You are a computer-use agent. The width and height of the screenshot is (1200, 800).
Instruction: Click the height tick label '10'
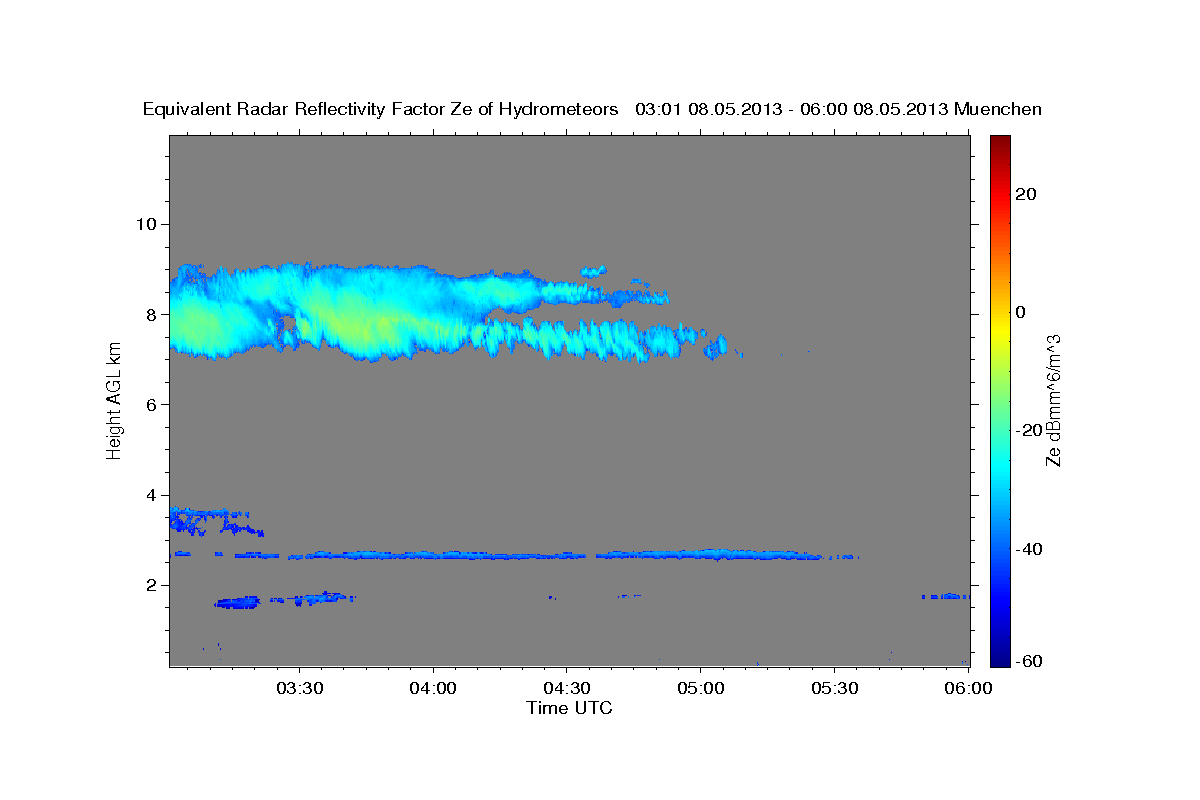click(x=147, y=223)
